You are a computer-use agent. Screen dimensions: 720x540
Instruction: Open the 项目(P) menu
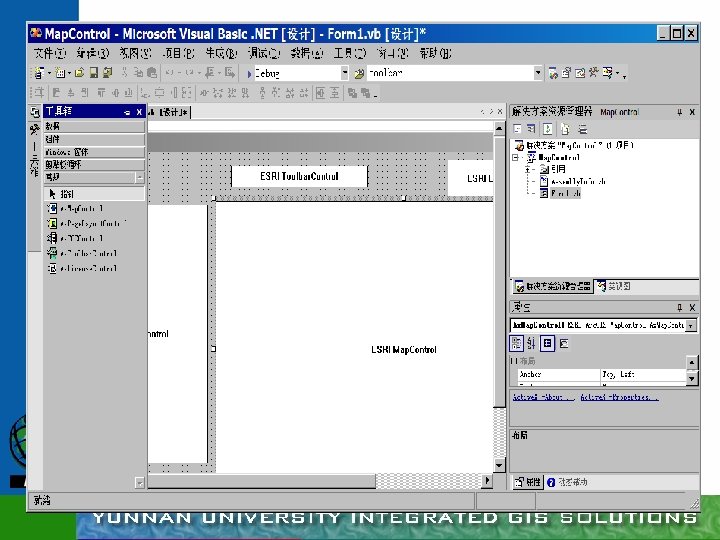[x=178, y=54]
